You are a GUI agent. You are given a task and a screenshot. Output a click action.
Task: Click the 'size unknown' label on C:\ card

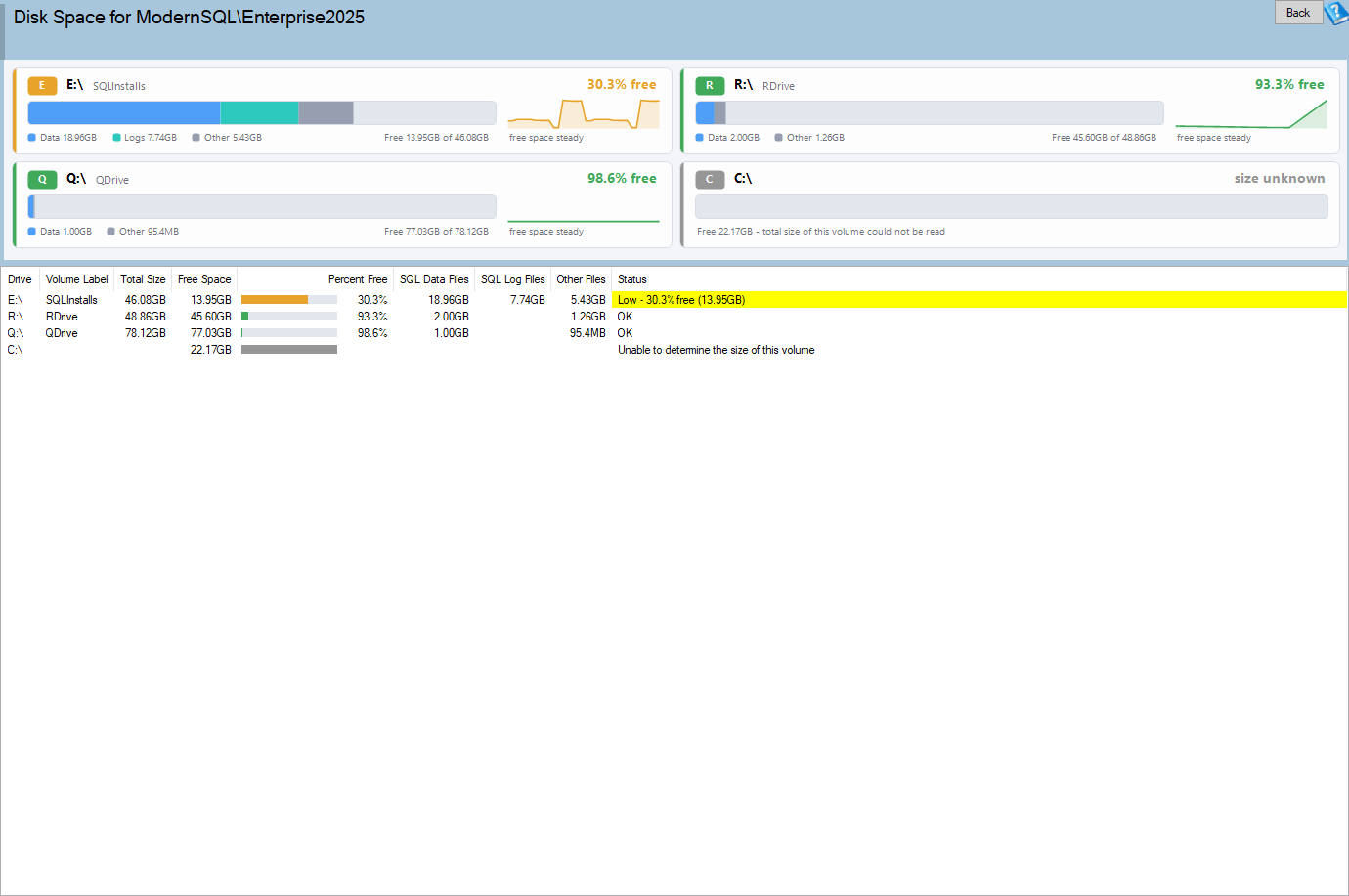(1280, 179)
